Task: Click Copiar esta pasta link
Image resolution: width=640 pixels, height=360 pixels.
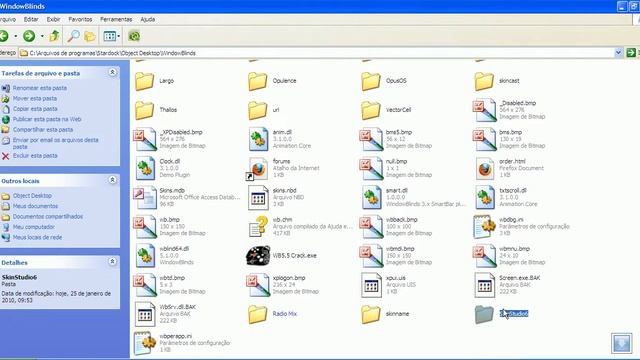Action: [x=35, y=109]
